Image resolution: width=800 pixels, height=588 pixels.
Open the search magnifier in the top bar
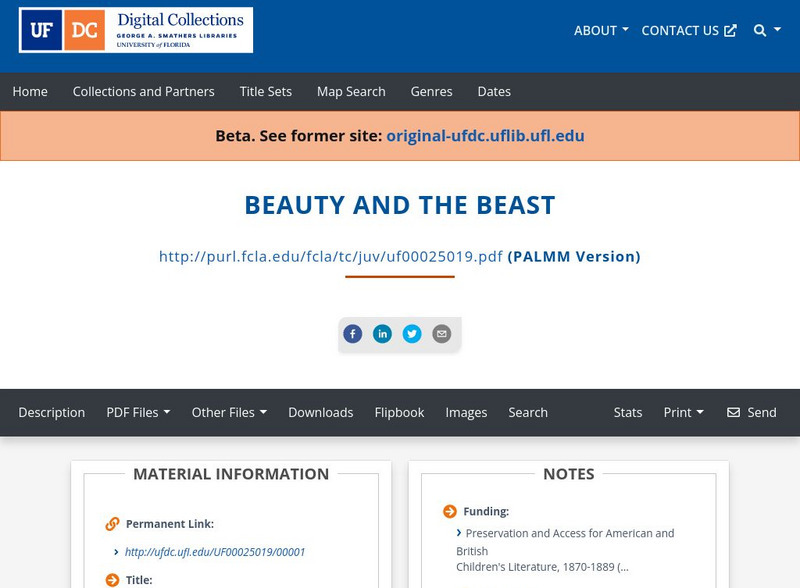[x=758, y=30]
